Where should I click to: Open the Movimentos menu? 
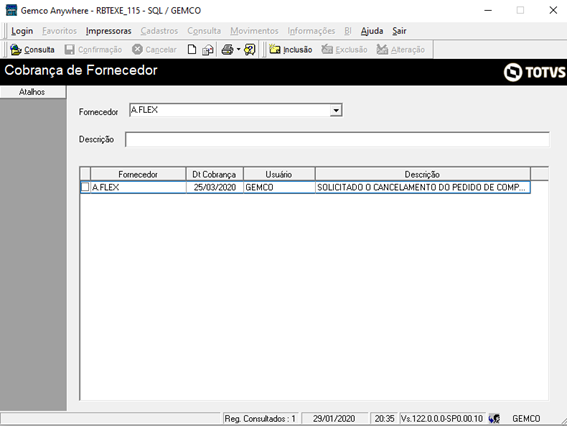(x=255, y=31)
